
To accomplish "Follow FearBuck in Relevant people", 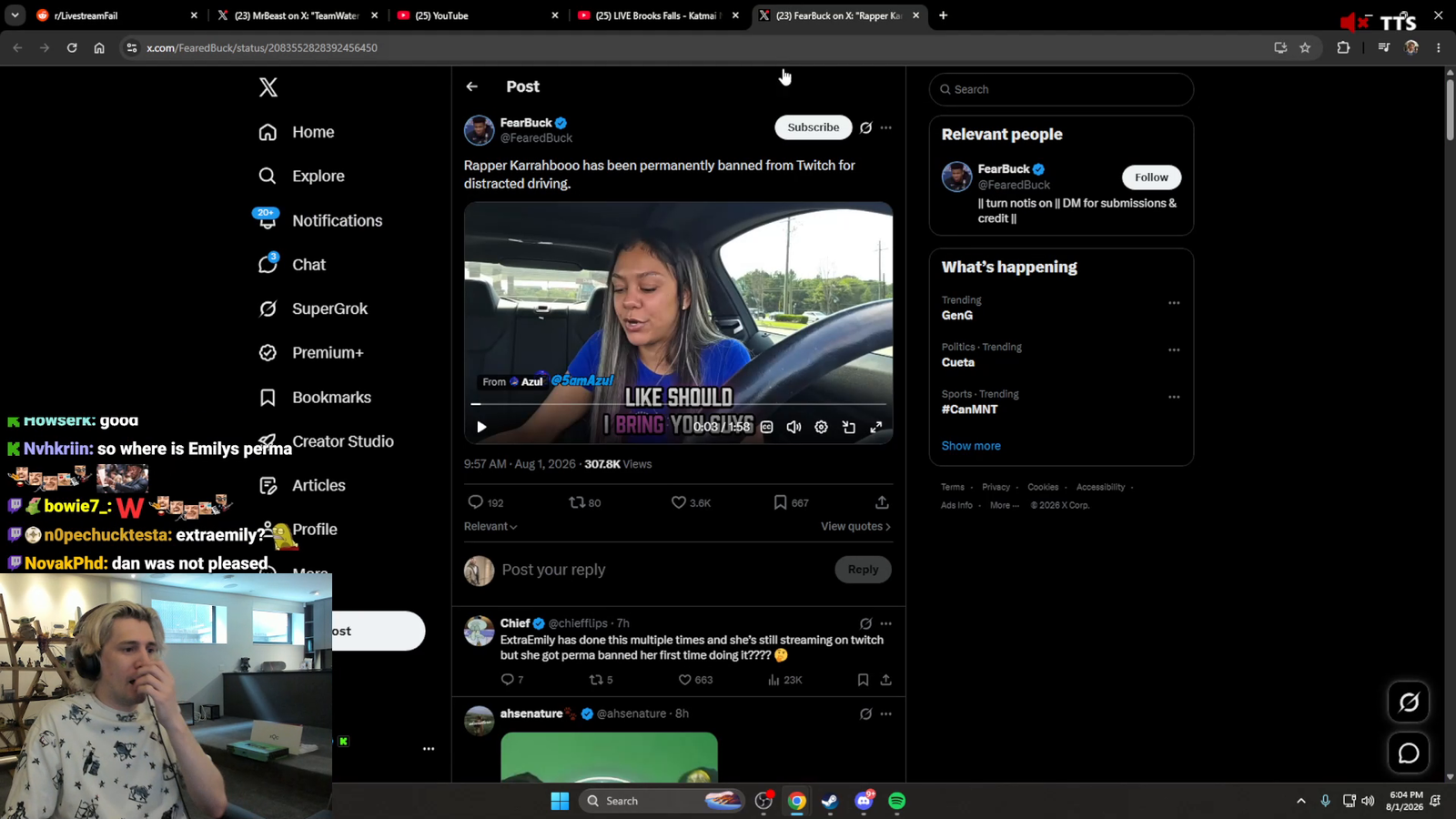I will click(x=1151, y=177).
